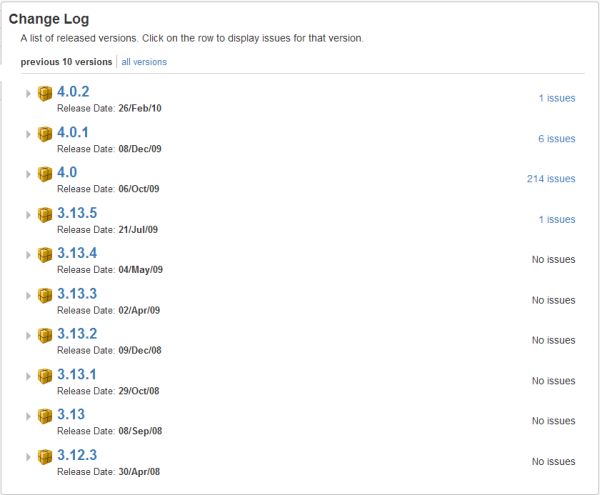
Task: Click the package icon beside version 3.13.2
Action: (x=45, y=336)
